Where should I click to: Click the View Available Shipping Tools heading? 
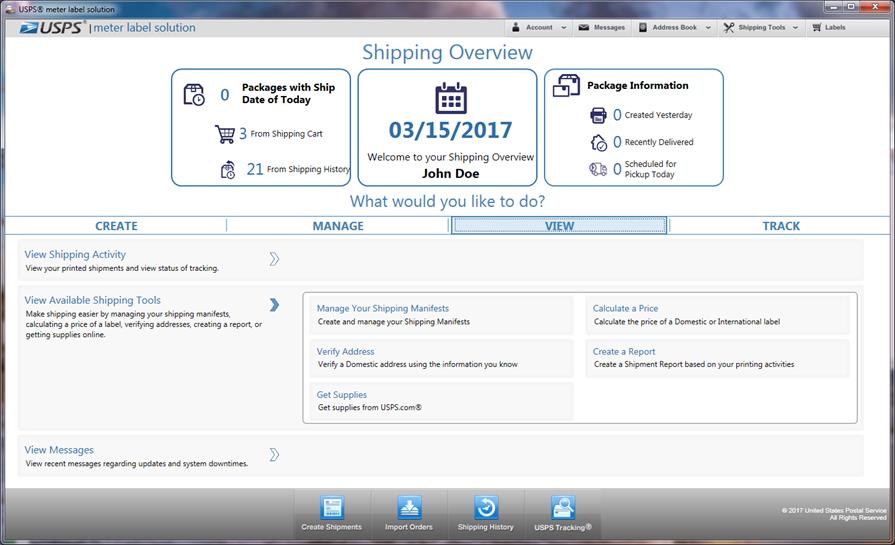pos(92,300)
